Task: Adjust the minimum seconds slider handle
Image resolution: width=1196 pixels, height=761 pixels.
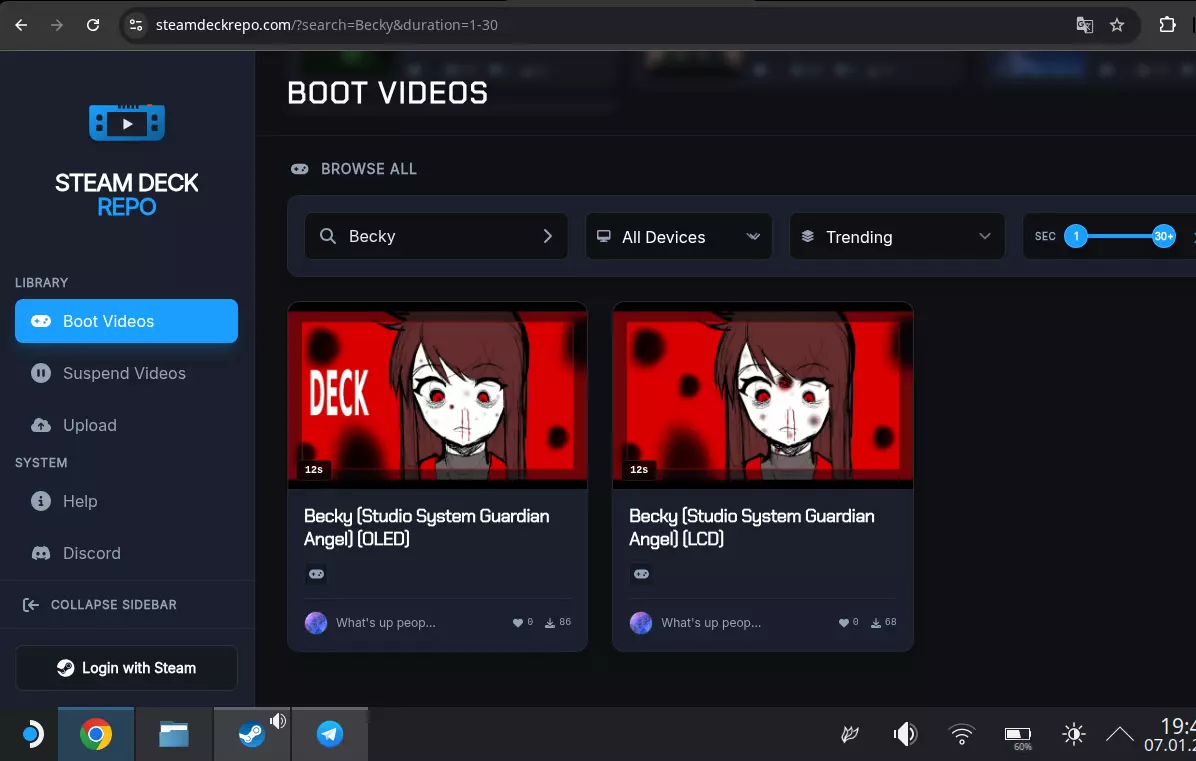Action: [1076, 236]
